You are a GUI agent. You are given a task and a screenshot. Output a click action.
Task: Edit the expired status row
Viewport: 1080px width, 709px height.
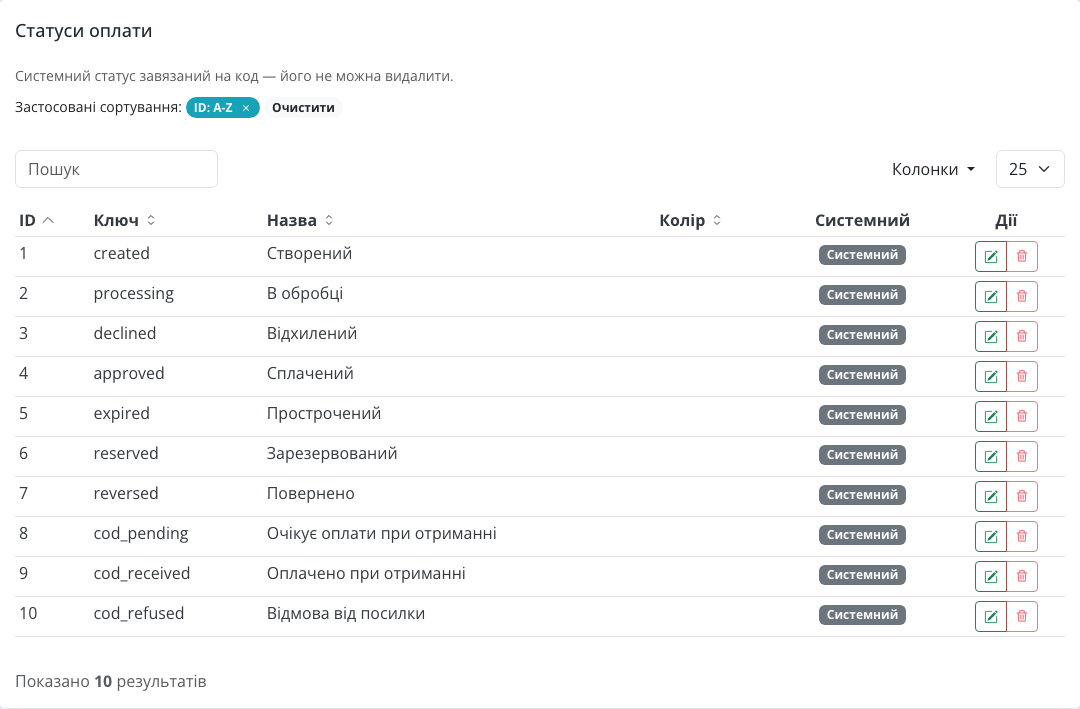click(x=990, y=416)
